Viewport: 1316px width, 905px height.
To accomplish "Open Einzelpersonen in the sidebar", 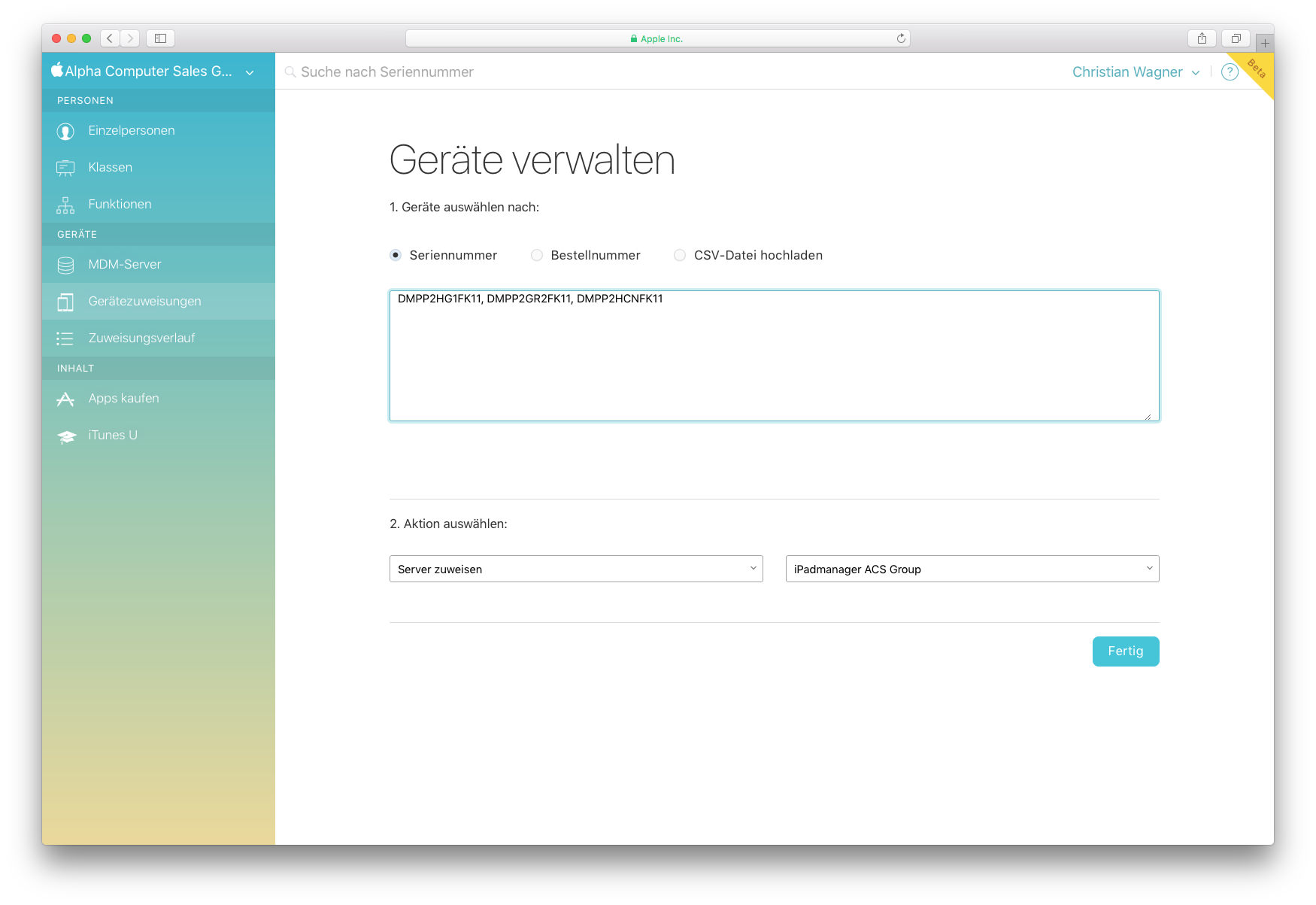I will click(159, 131).
